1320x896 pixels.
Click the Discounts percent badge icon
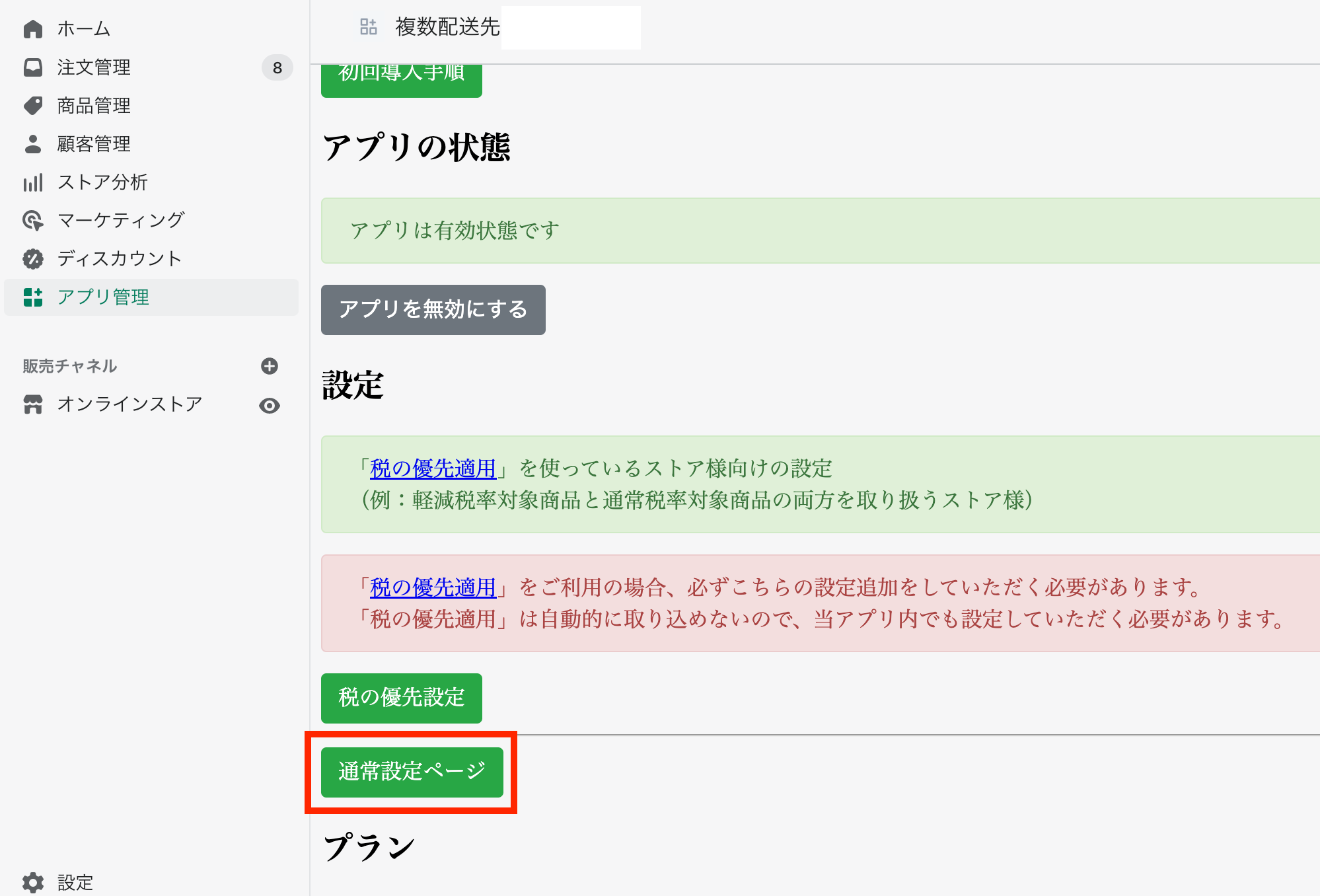[32, 259]
